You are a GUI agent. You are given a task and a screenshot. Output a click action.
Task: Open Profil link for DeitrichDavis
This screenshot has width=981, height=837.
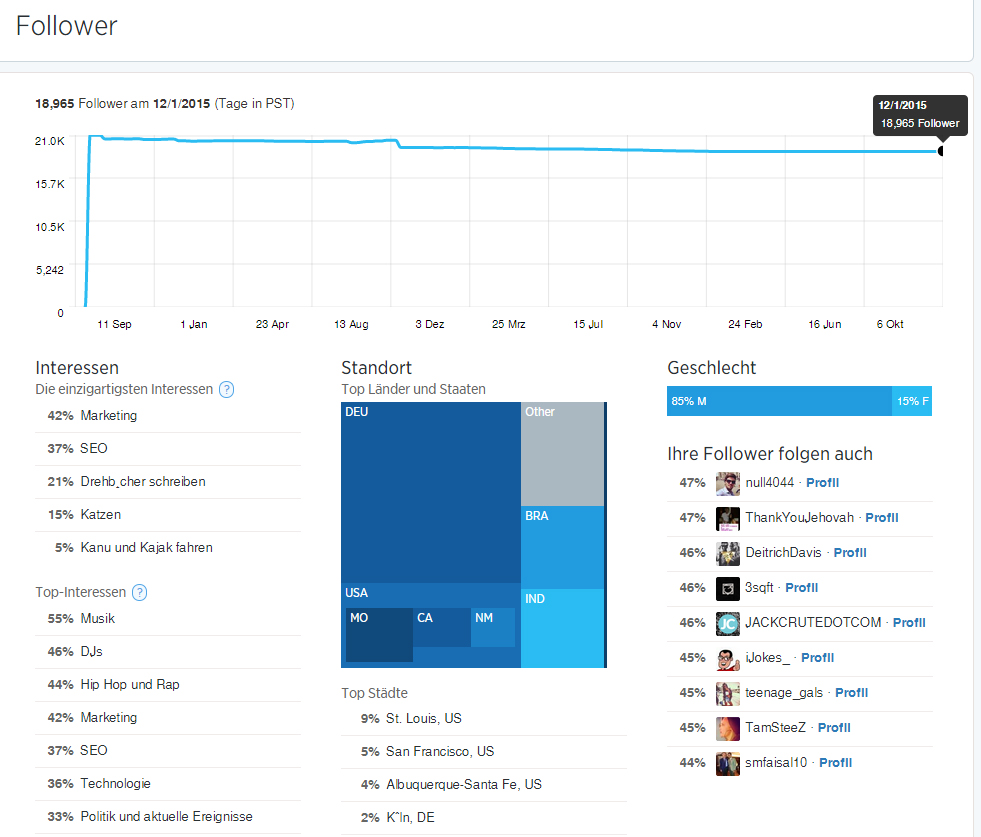click(850, 553)
